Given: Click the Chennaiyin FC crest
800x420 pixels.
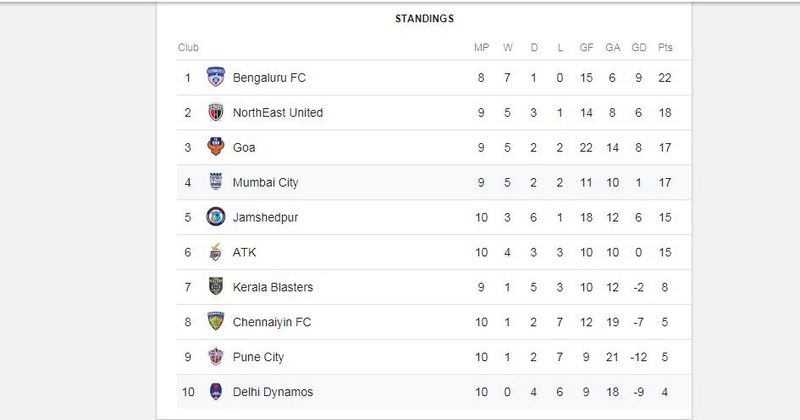Looking at the screenshot, I should pyautogui.click(x=216, y=322).
